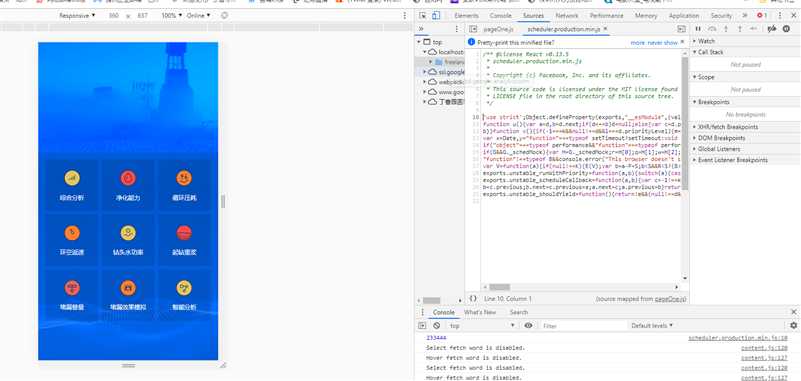
Task: Click the "never show" link
Action: [x=663, y=43]
